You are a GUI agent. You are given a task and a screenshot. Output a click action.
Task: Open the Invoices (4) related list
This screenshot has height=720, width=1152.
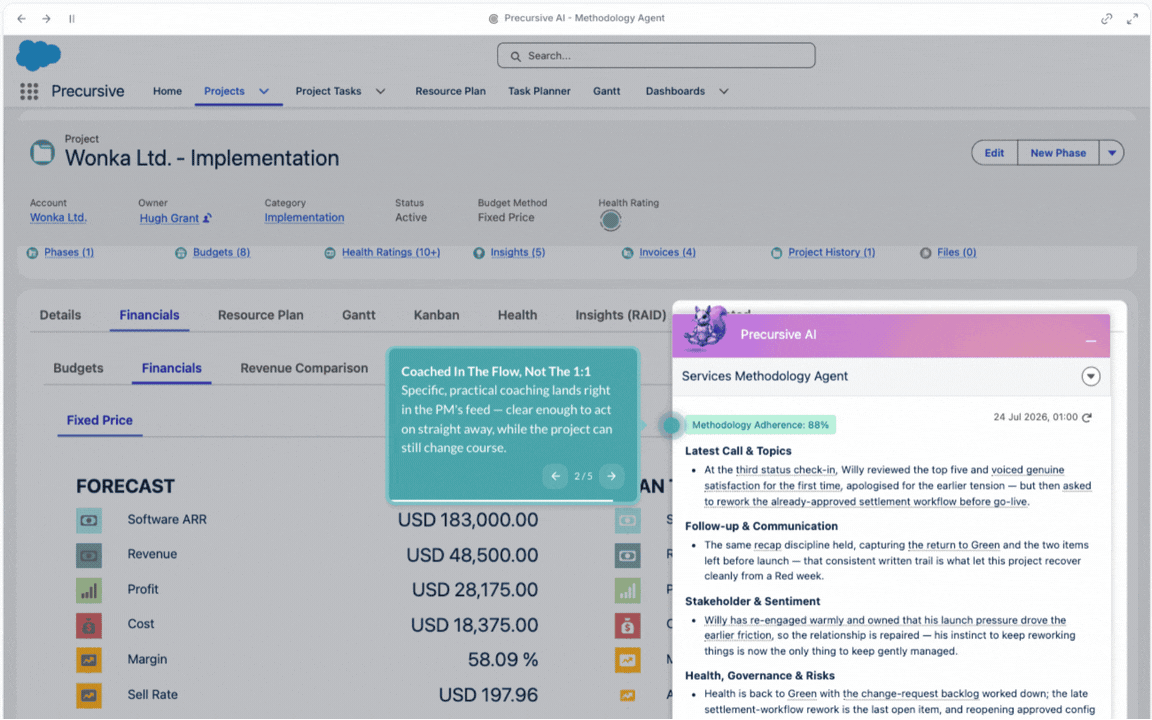tap(667, 252)
